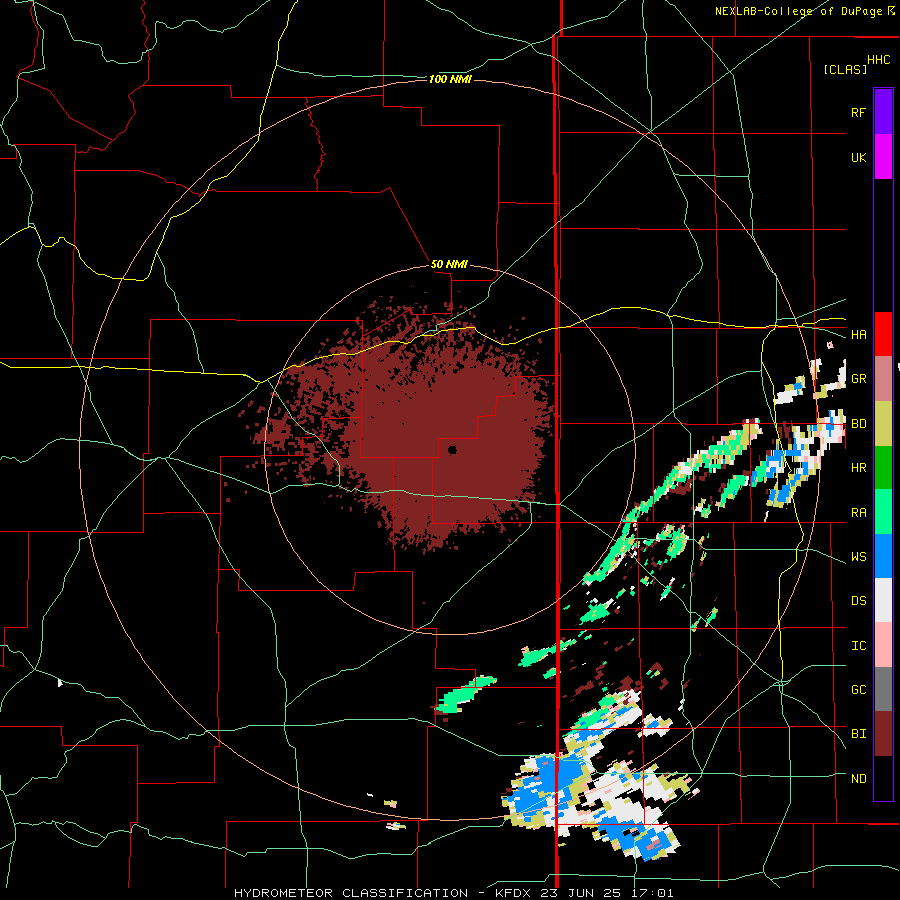
Task: Click the 'WS' legend label
Action: coord(858,557)
